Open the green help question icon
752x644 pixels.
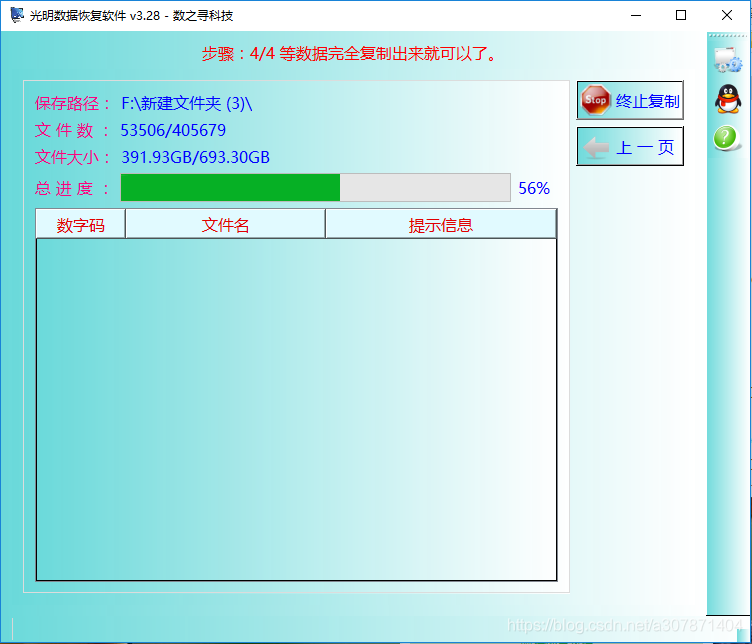coord(726,138)
